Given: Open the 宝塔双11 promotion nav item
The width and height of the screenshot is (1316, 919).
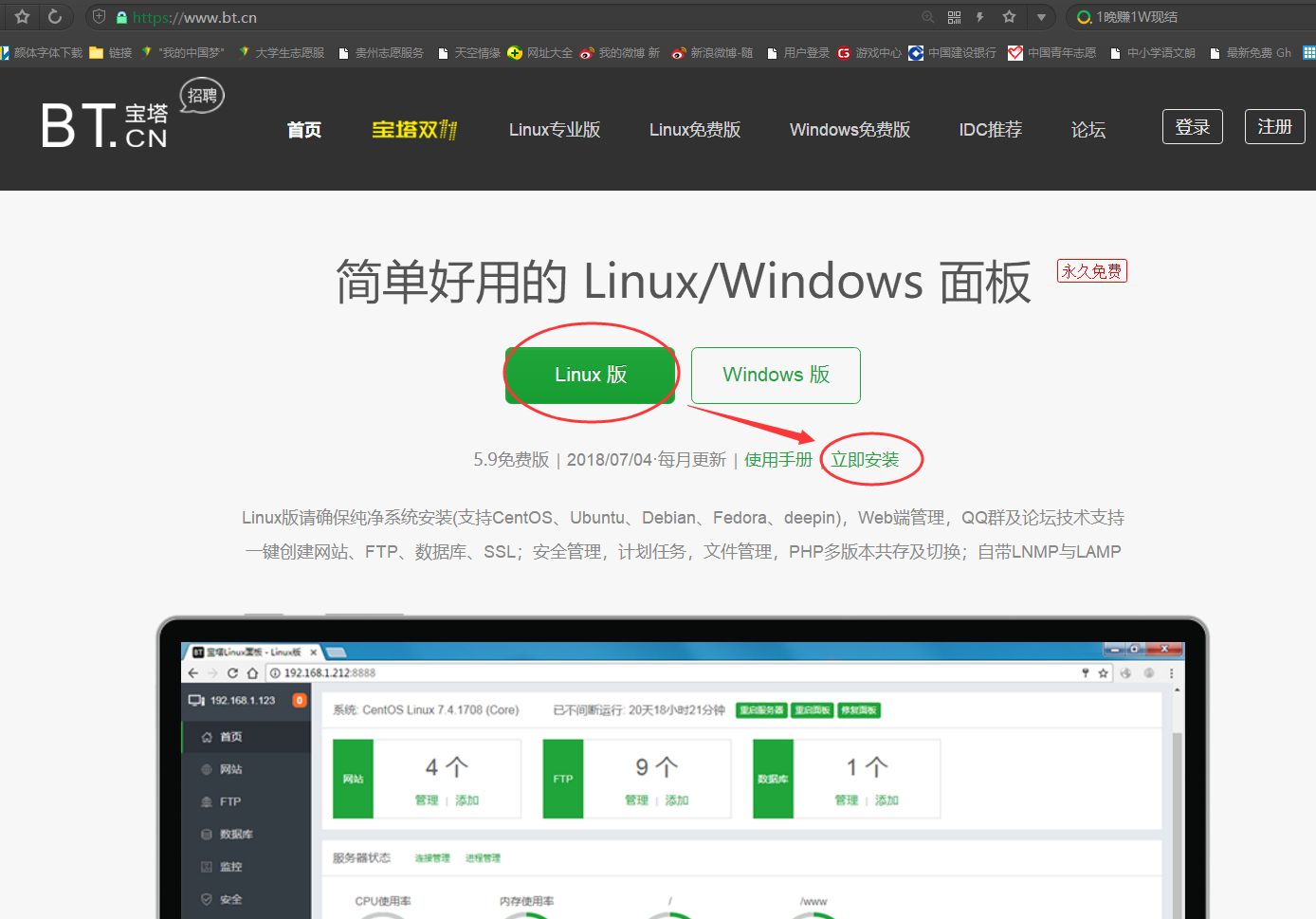Looking at the screenshot, I should pos(414,130).
